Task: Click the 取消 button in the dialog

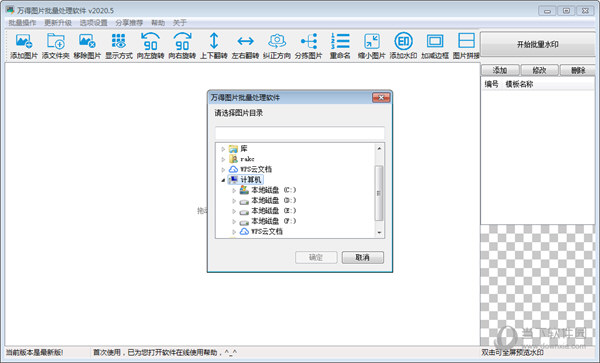Action: [362, 257]
